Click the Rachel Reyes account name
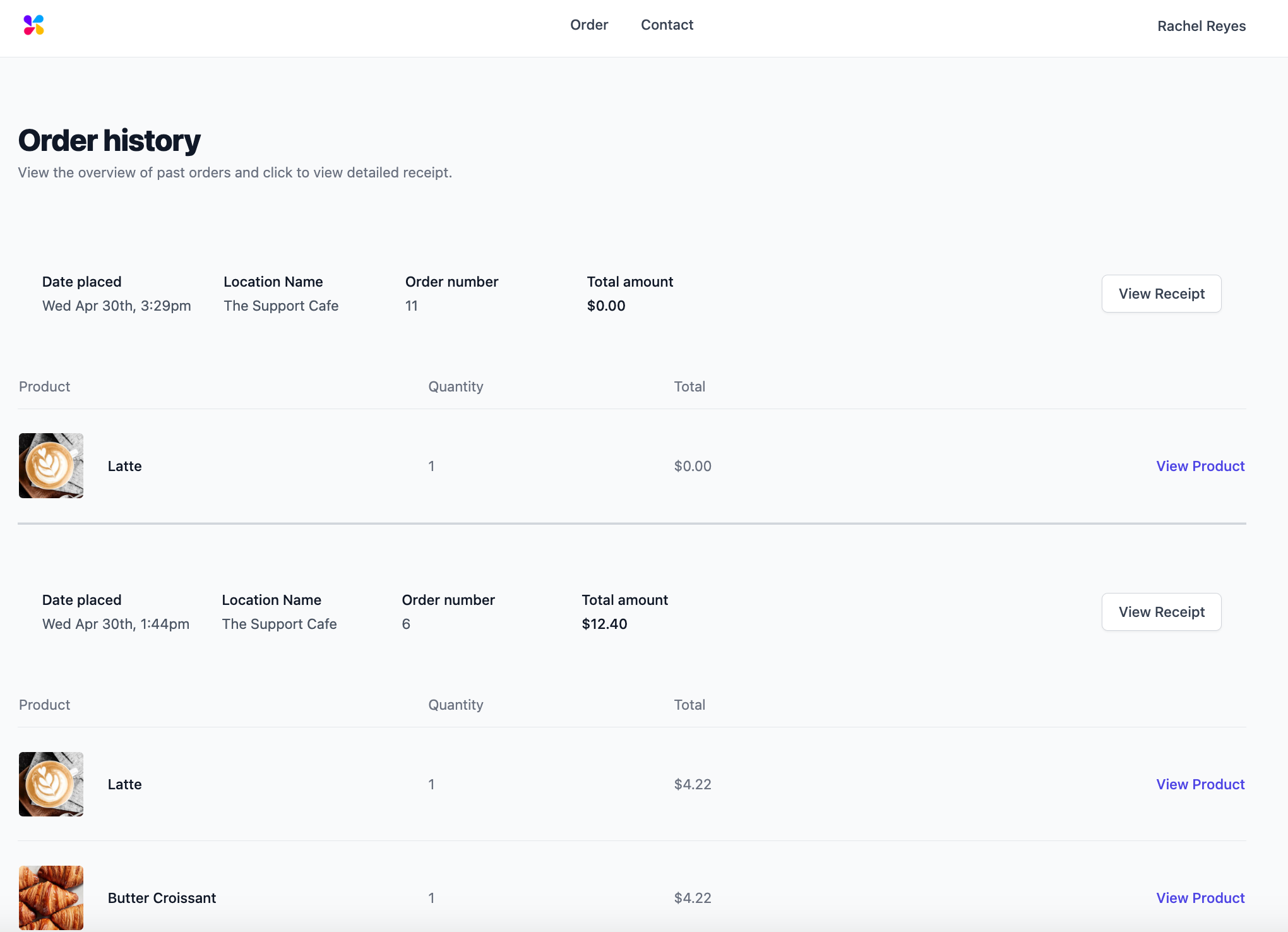 (x=1201, y=27)
